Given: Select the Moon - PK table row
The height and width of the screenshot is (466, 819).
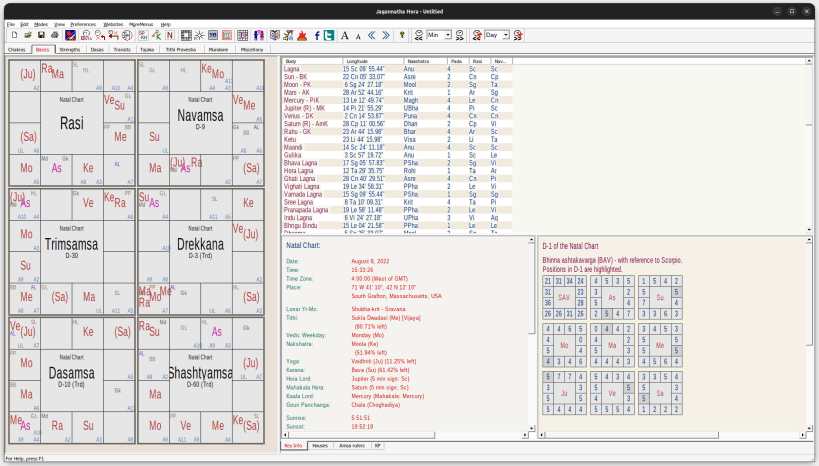Looking at the screenshot, I should pos(397,85).
